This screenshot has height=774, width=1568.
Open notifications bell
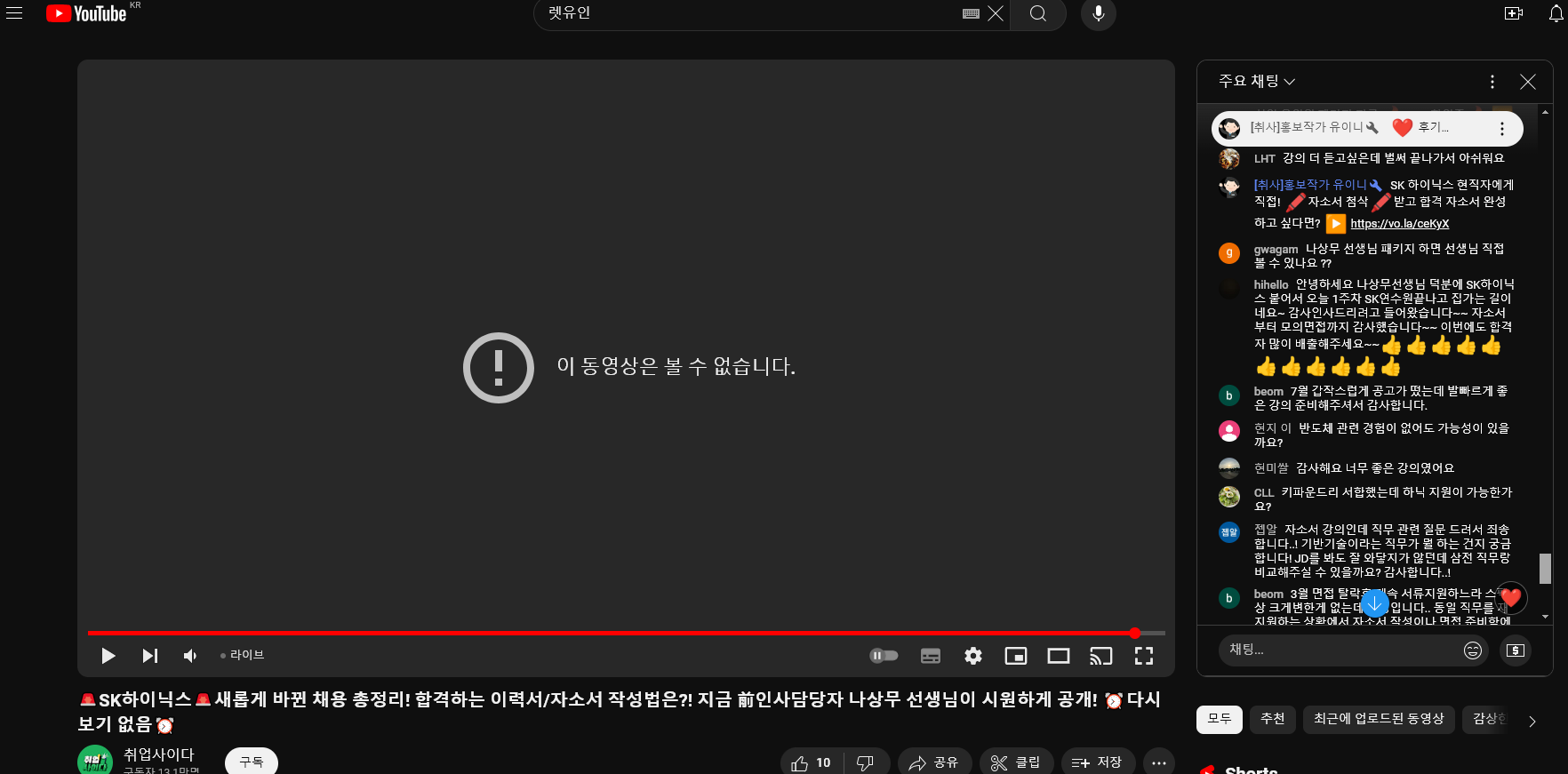point(1556,13)
